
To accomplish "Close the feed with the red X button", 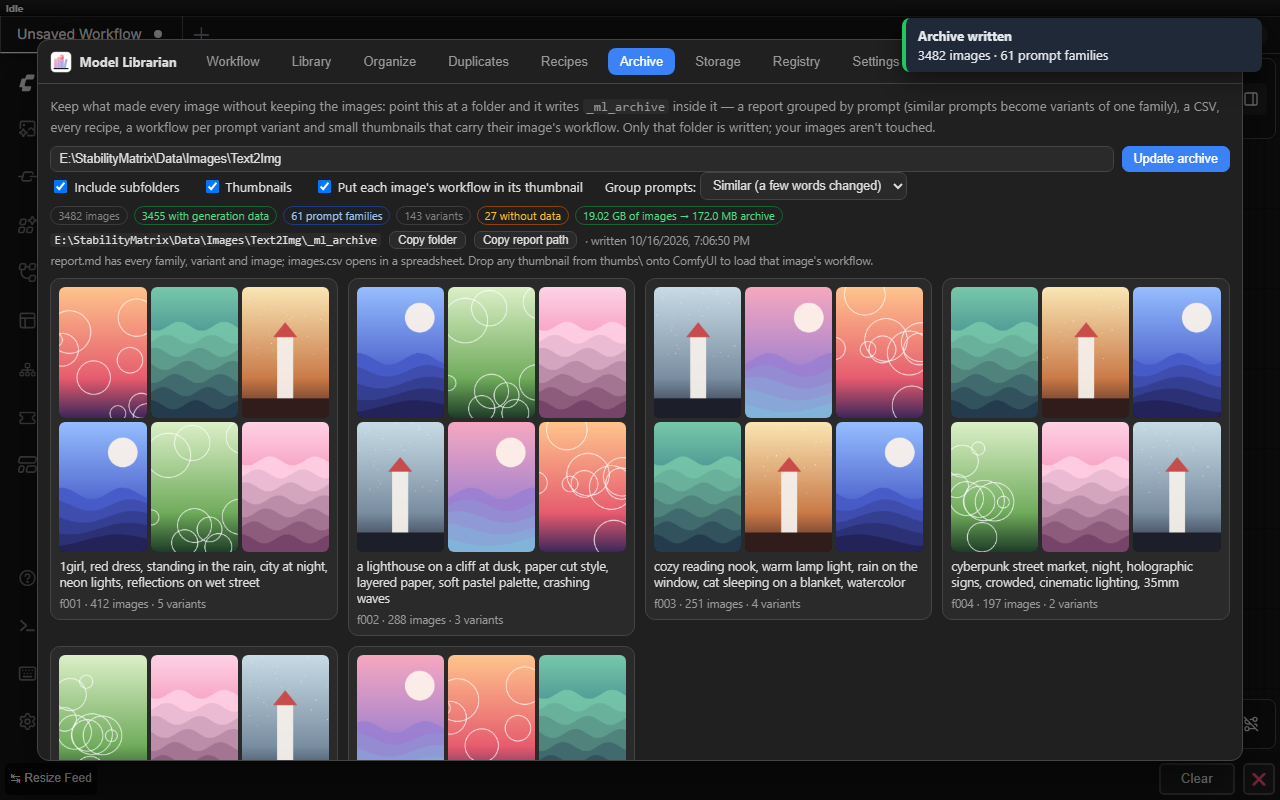I will click(1259, 778).
